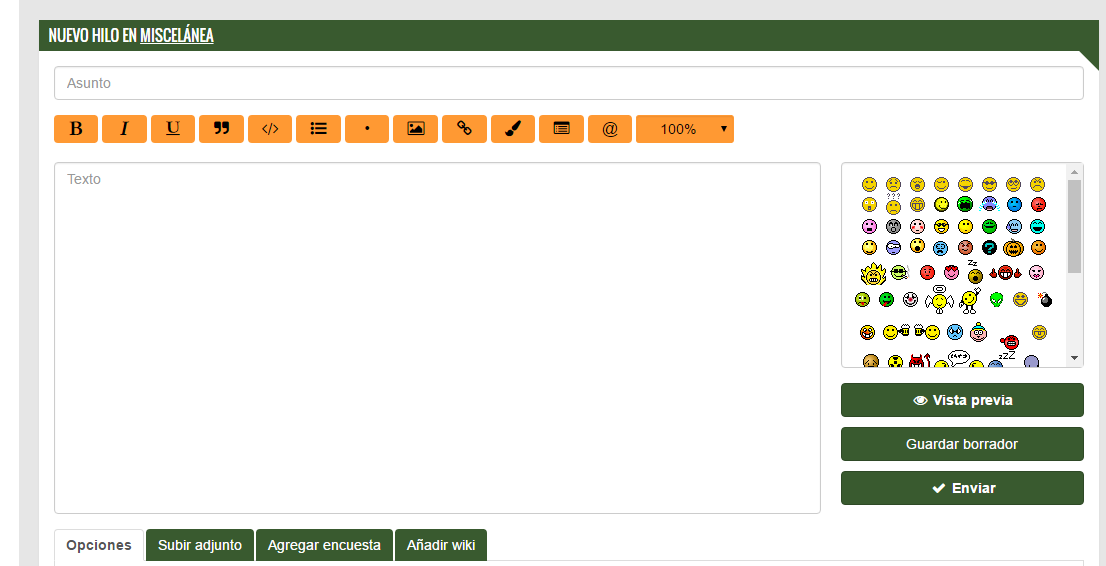The image size is (1106, 566).
Task: Click the Vista previa button
Action: tap(962, 400)
